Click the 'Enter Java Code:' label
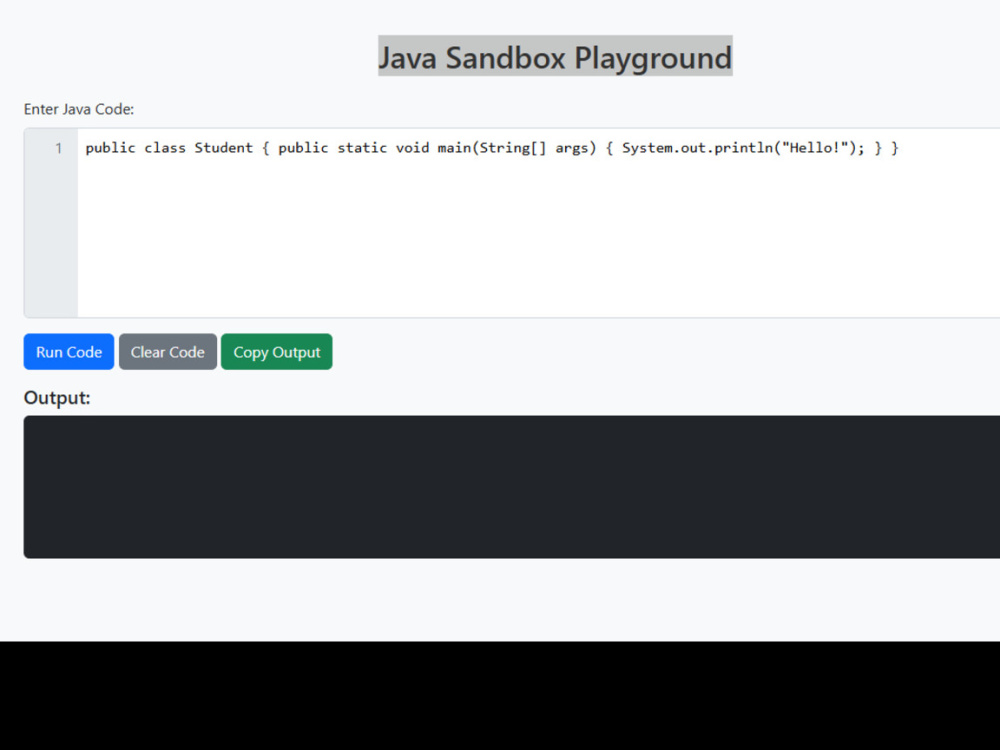1000x750 pixels. coord(79,109)
